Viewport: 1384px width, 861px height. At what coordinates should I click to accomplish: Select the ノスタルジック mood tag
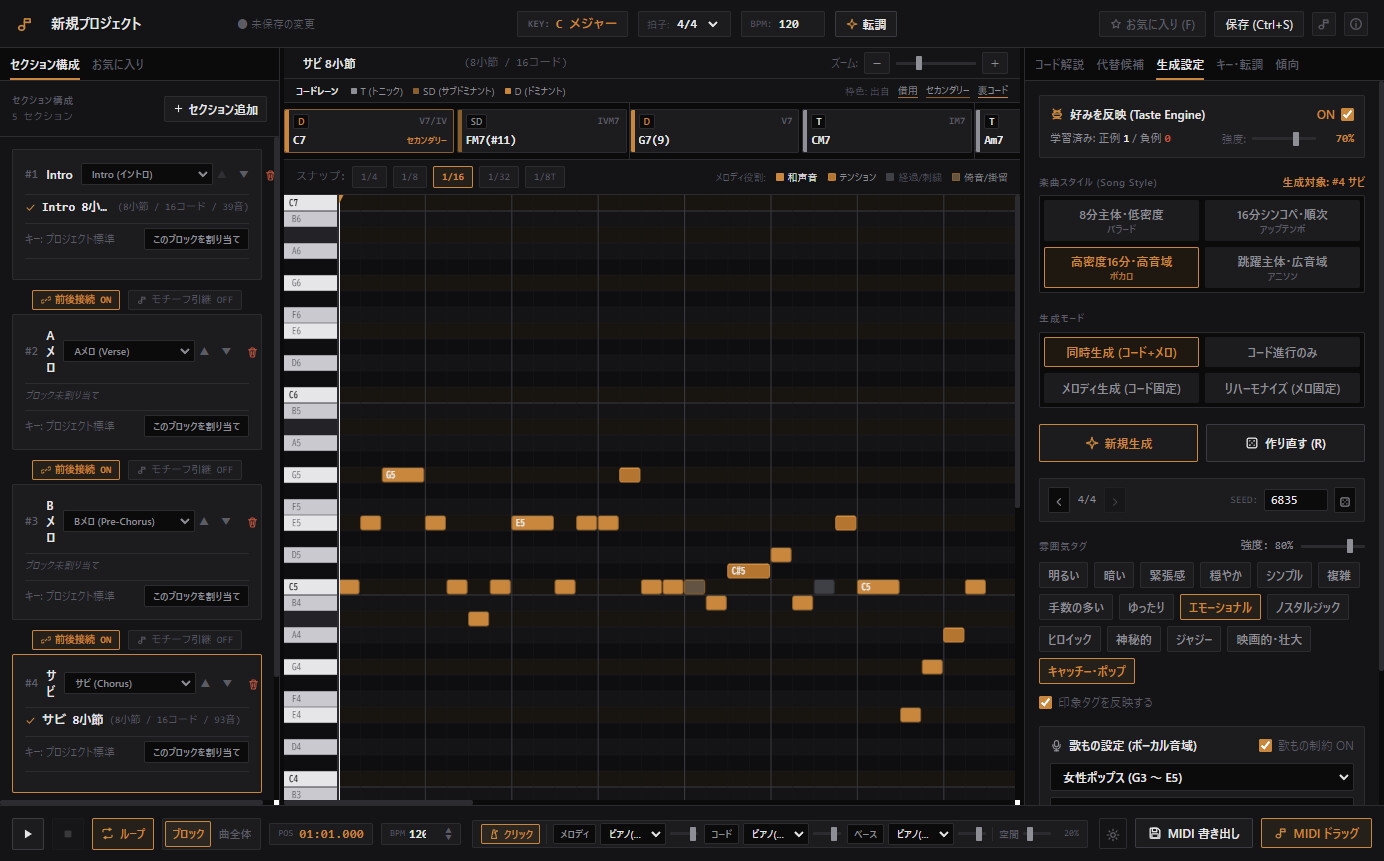[1307, 607]
